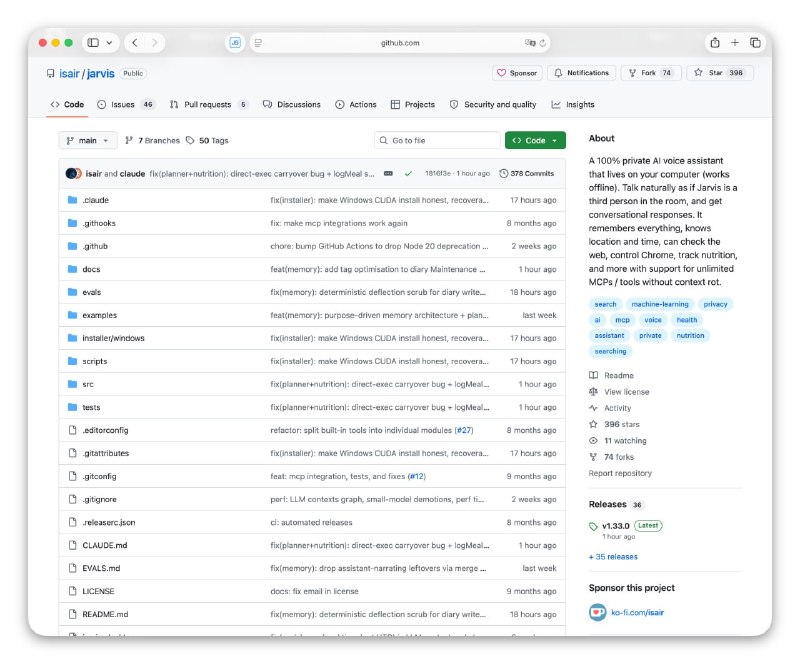The image size is (800, 664).
Task: Go back with the browser back arrow
Action: coord(135,43)
